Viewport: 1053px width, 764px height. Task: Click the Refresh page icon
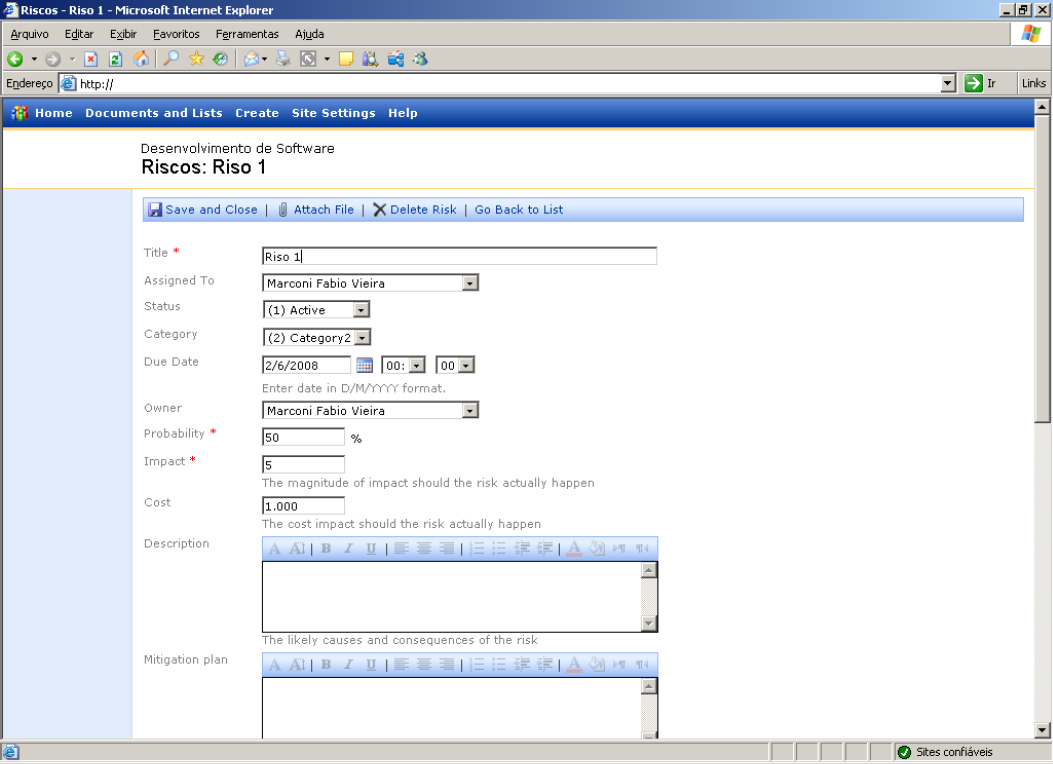click(115, 59)
